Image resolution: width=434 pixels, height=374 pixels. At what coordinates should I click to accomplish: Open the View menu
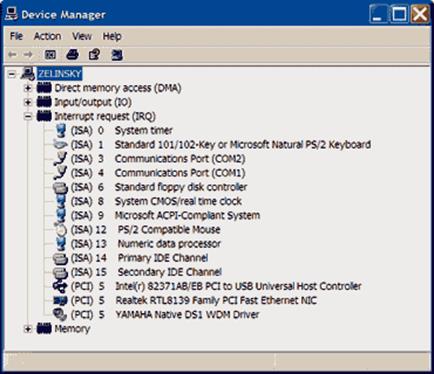[x=82, y=36]
